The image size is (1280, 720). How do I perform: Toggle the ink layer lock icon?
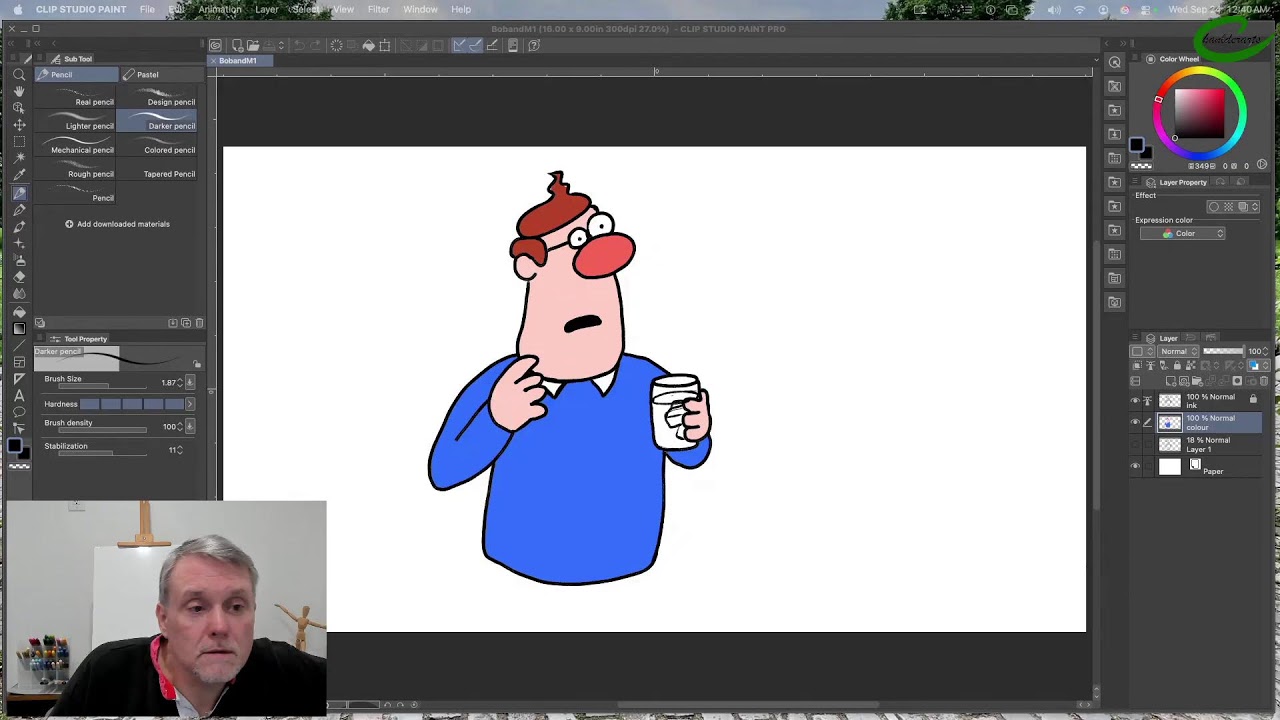tap(1253, 399)
